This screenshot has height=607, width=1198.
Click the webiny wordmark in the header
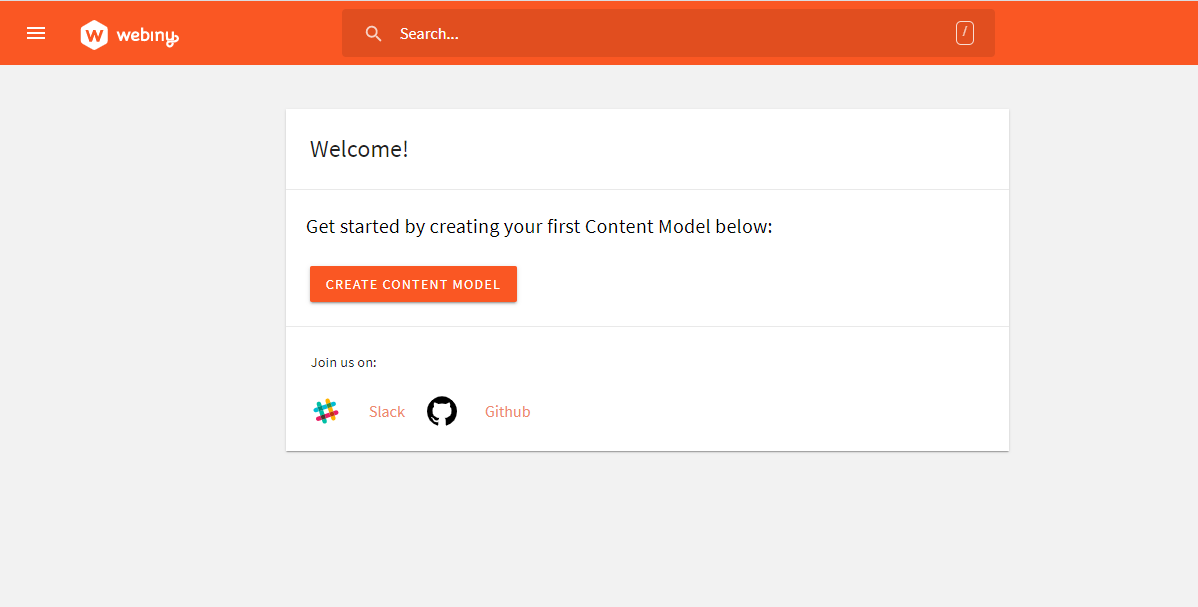147,35
